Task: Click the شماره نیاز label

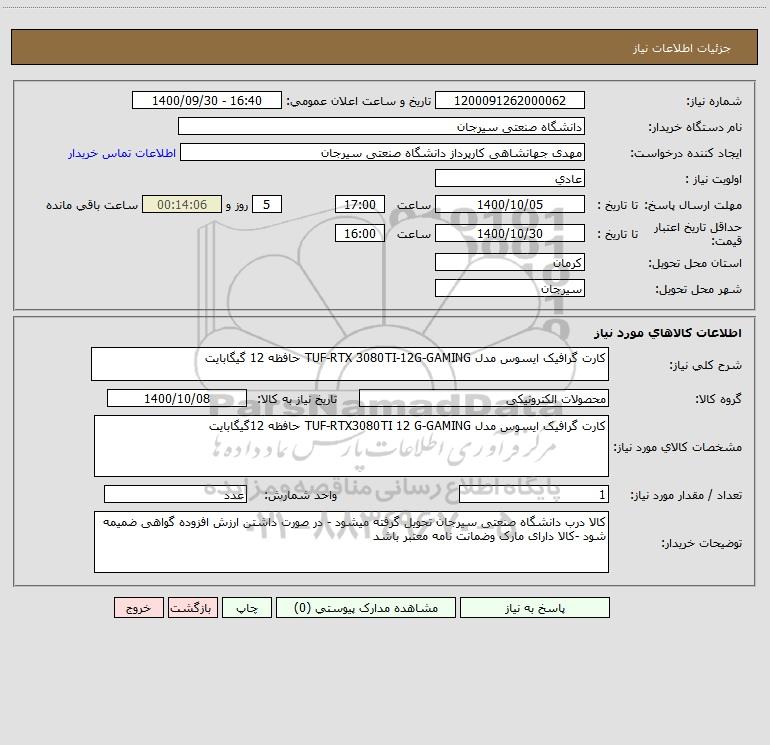Action: (x=714, y=102)
